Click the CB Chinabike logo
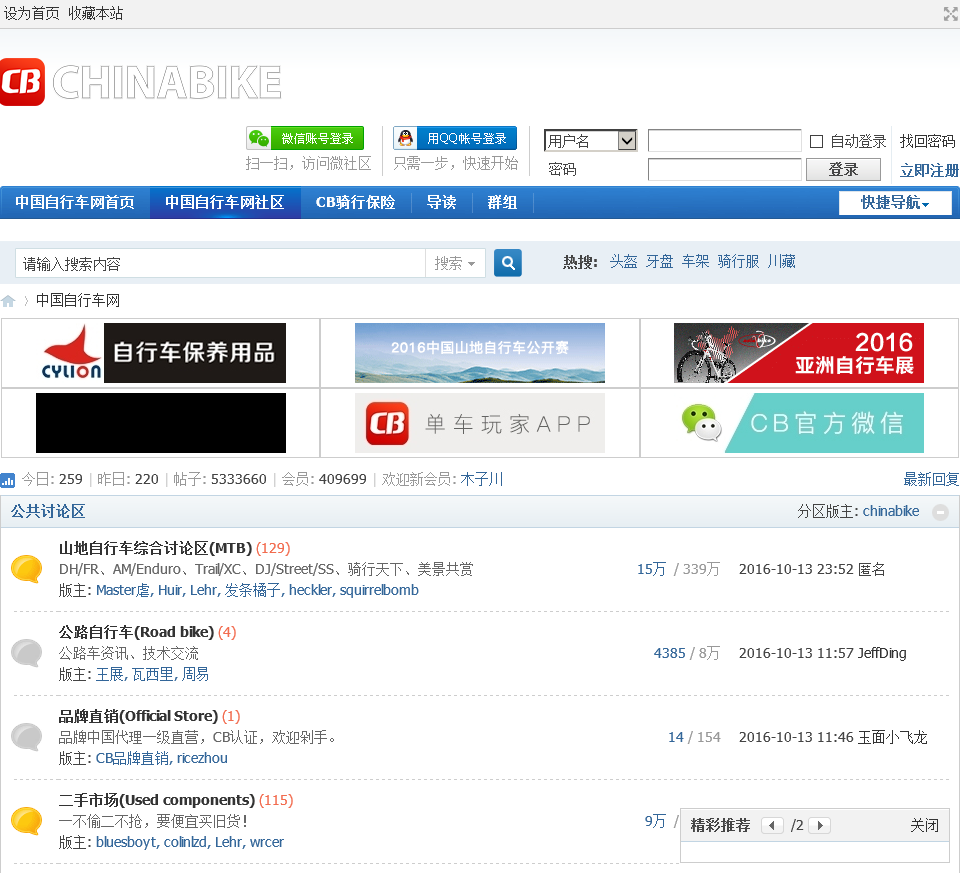The width and height of the screenshot is (960, 873). 141,82
